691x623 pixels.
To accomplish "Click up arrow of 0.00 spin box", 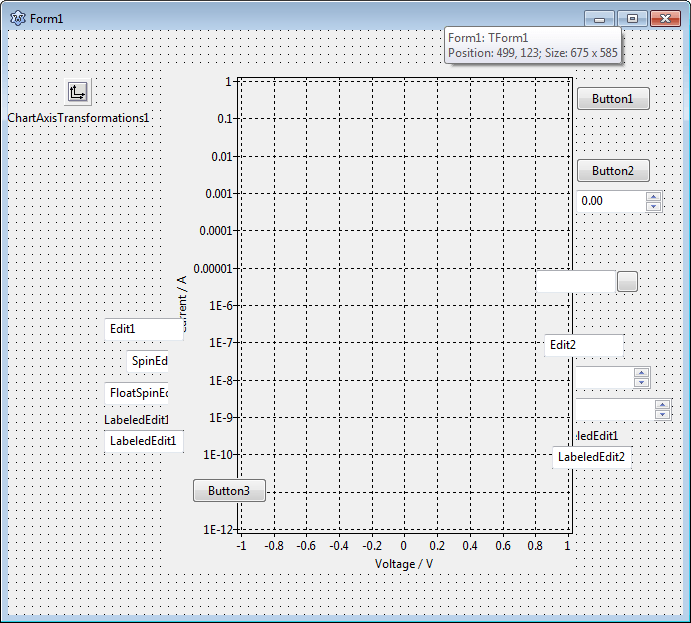I will 654,196.
